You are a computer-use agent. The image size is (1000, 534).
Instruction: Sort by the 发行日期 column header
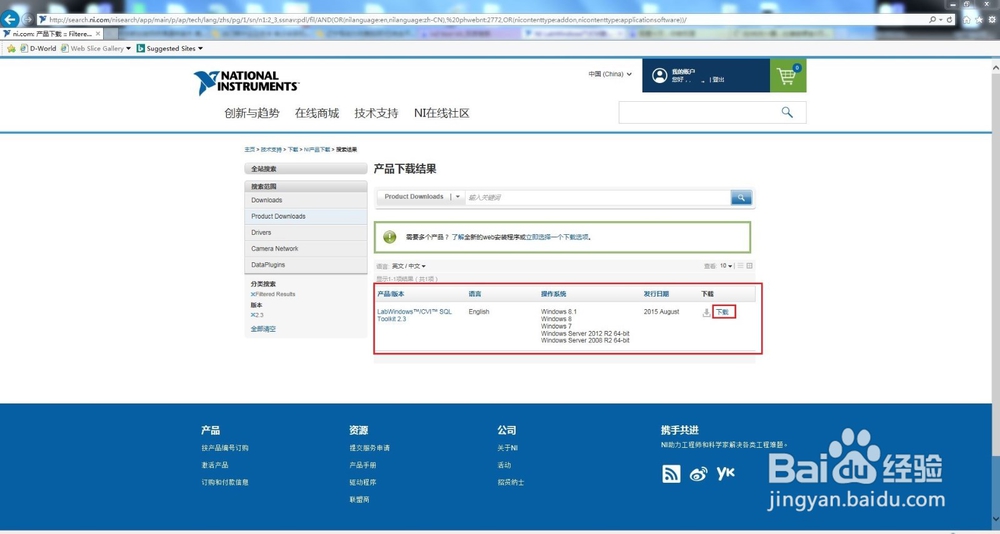click(x=656, y=294)
